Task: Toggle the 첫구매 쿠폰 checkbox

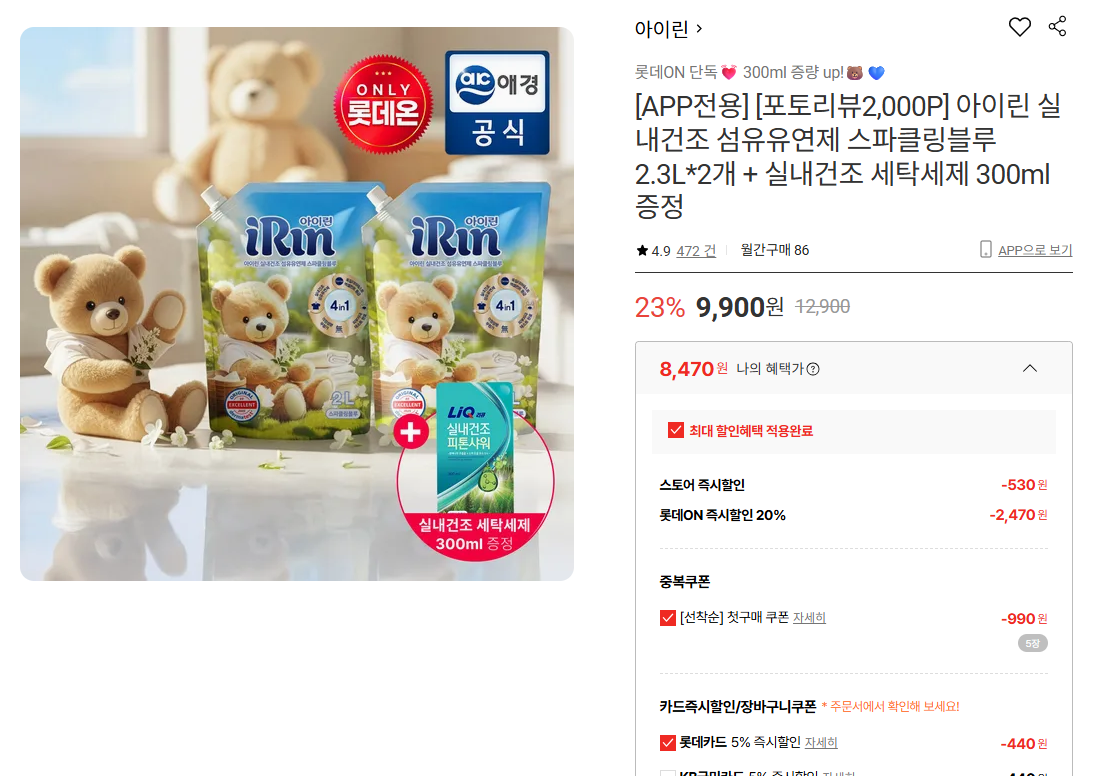Action: [667, 618]
